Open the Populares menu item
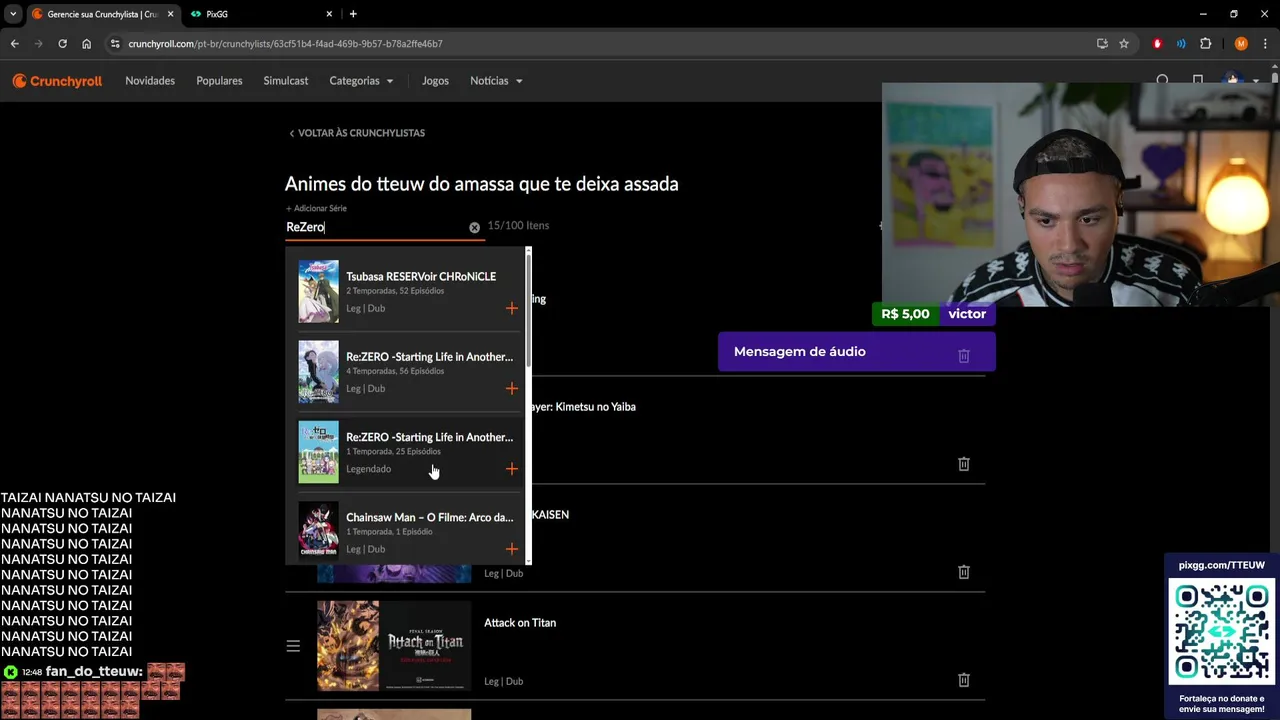The image size is (1280, 720). (219, 81)
